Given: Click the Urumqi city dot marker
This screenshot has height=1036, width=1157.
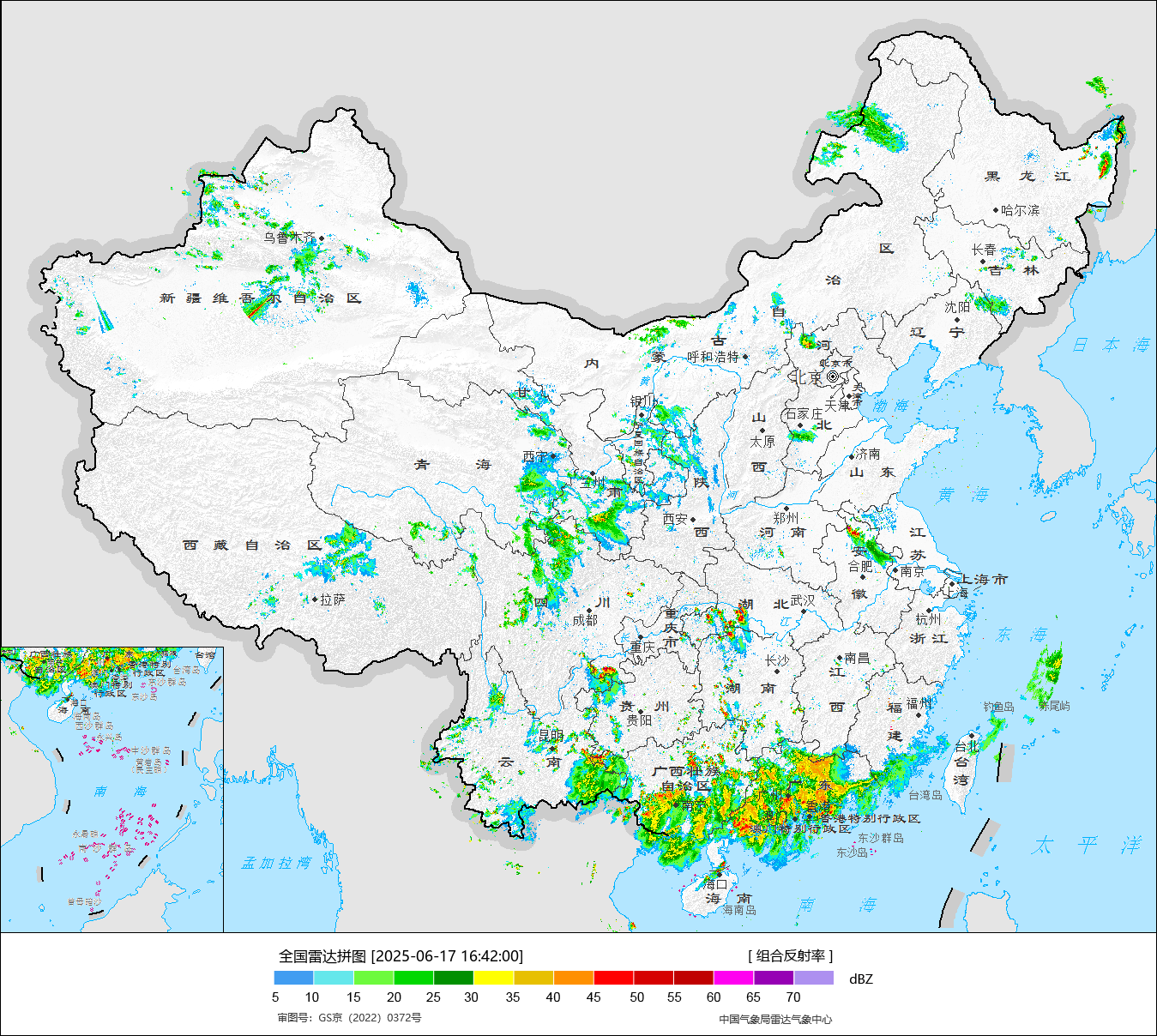Looking at the screenshot, I should (x=322, y=238).
